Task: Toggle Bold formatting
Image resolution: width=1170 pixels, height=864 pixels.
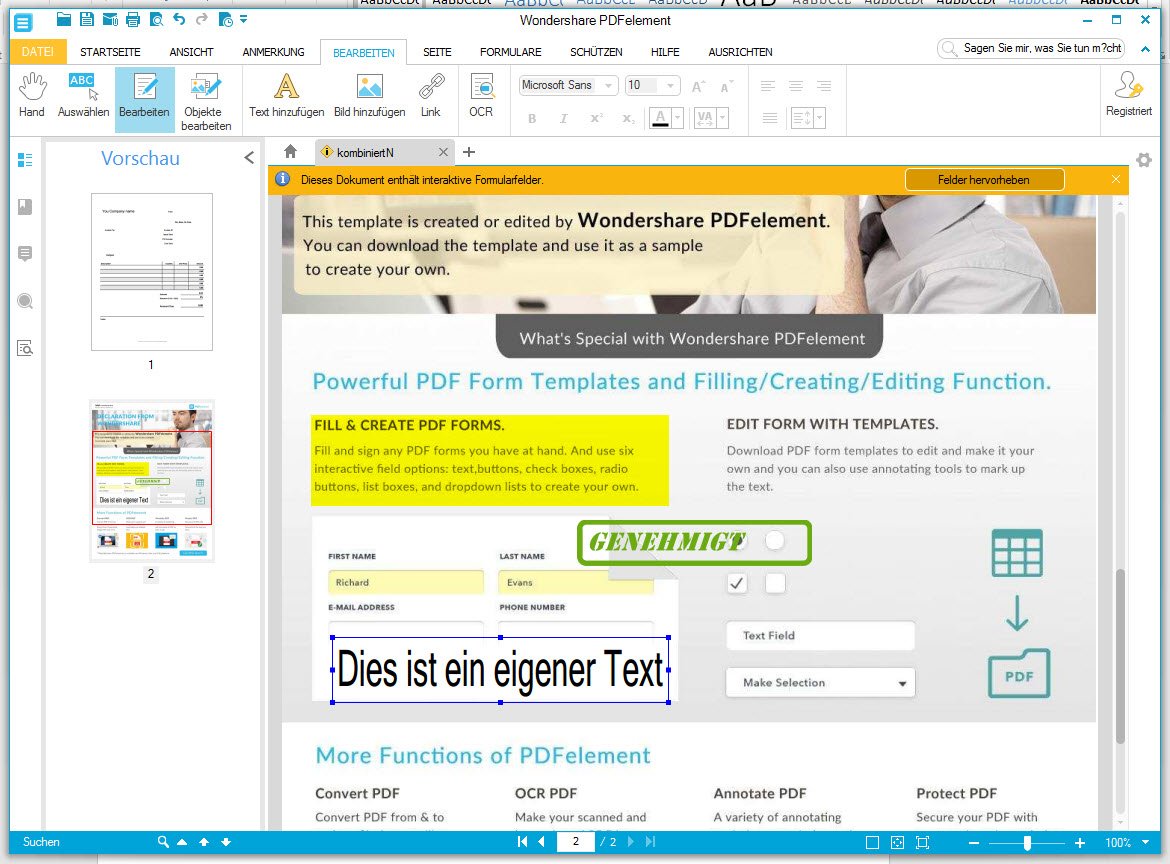Action: pos(532,118)
